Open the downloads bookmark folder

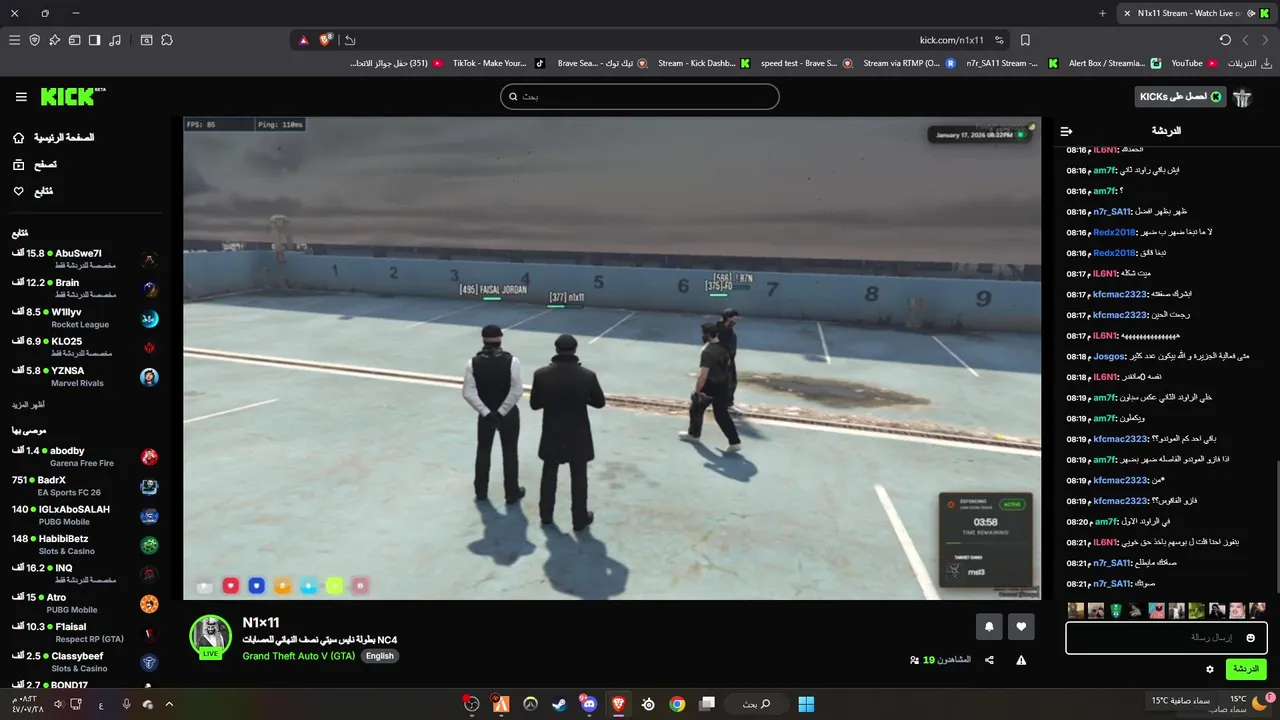click(1249, 63)
